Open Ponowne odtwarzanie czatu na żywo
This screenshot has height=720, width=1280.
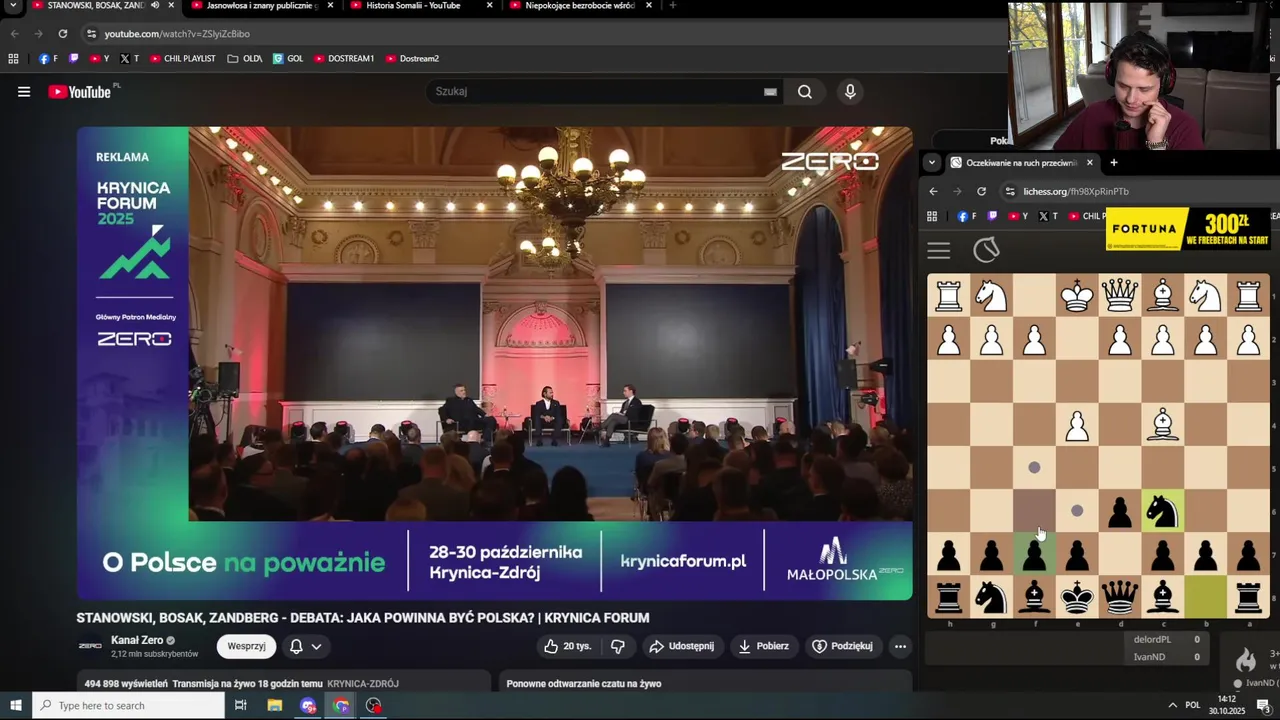coord(584,684)
